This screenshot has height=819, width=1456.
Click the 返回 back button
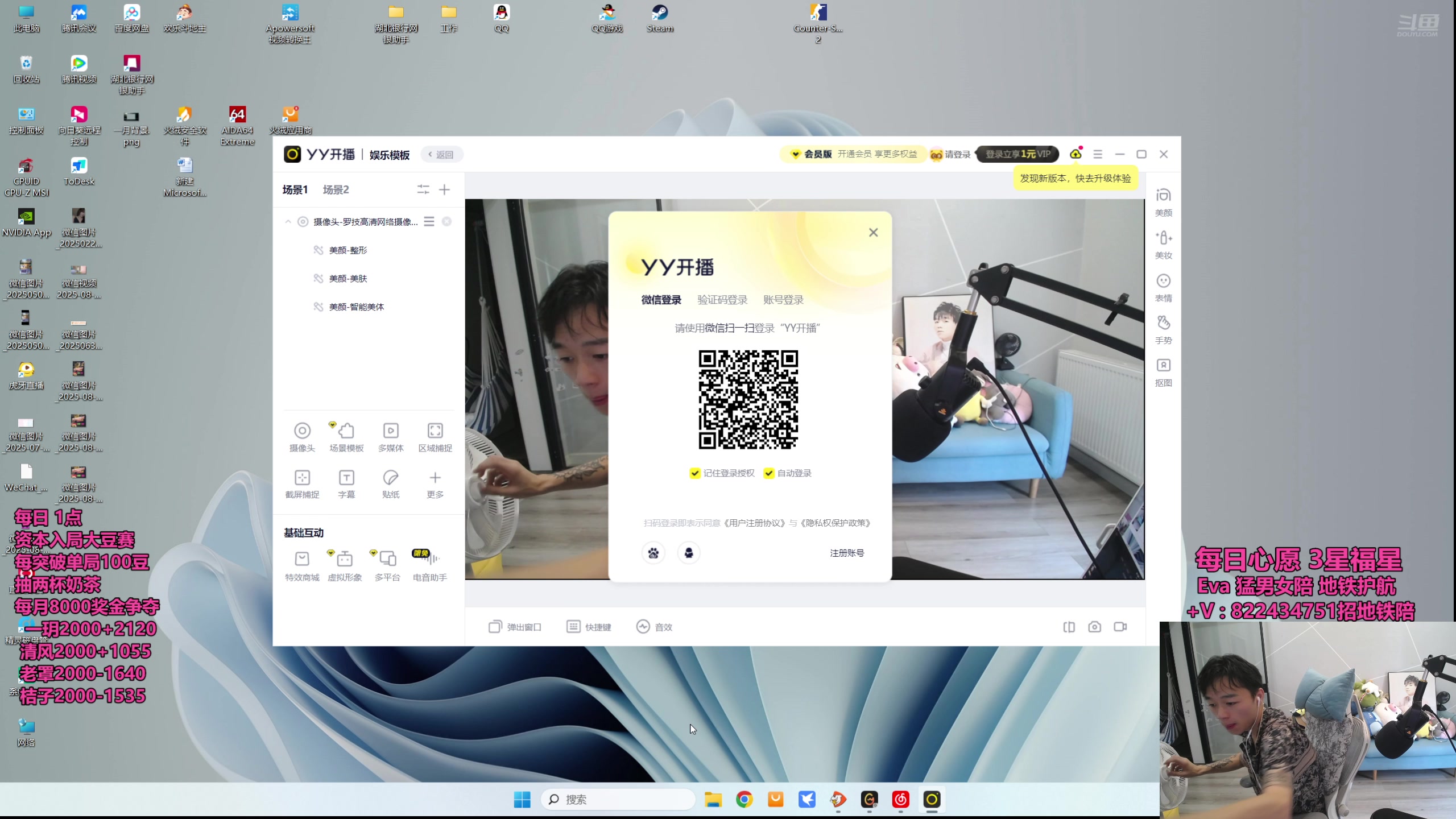point(442,154)
